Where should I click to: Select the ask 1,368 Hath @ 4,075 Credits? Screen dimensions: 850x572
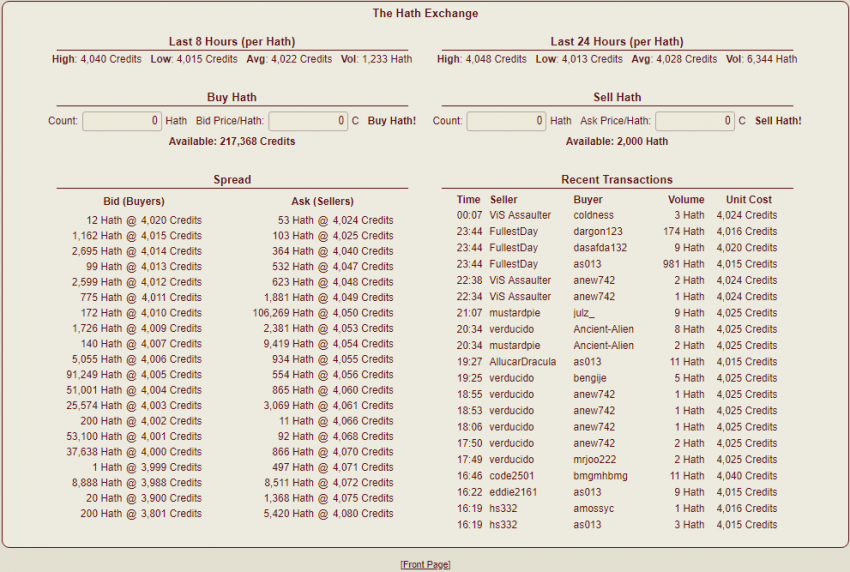[329, 498]
